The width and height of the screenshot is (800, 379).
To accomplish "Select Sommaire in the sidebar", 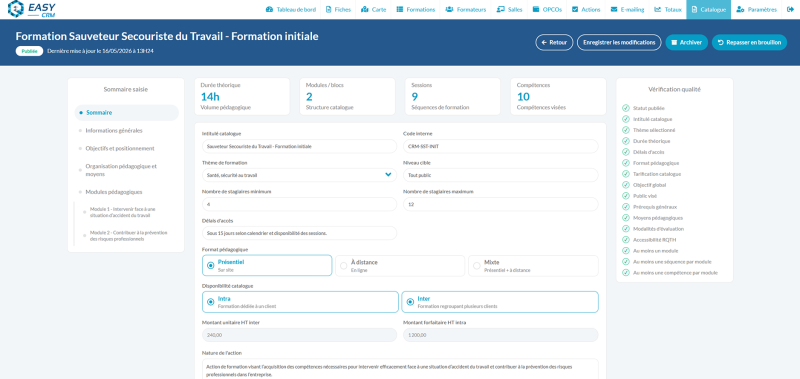I will click(x=127, y=113).
